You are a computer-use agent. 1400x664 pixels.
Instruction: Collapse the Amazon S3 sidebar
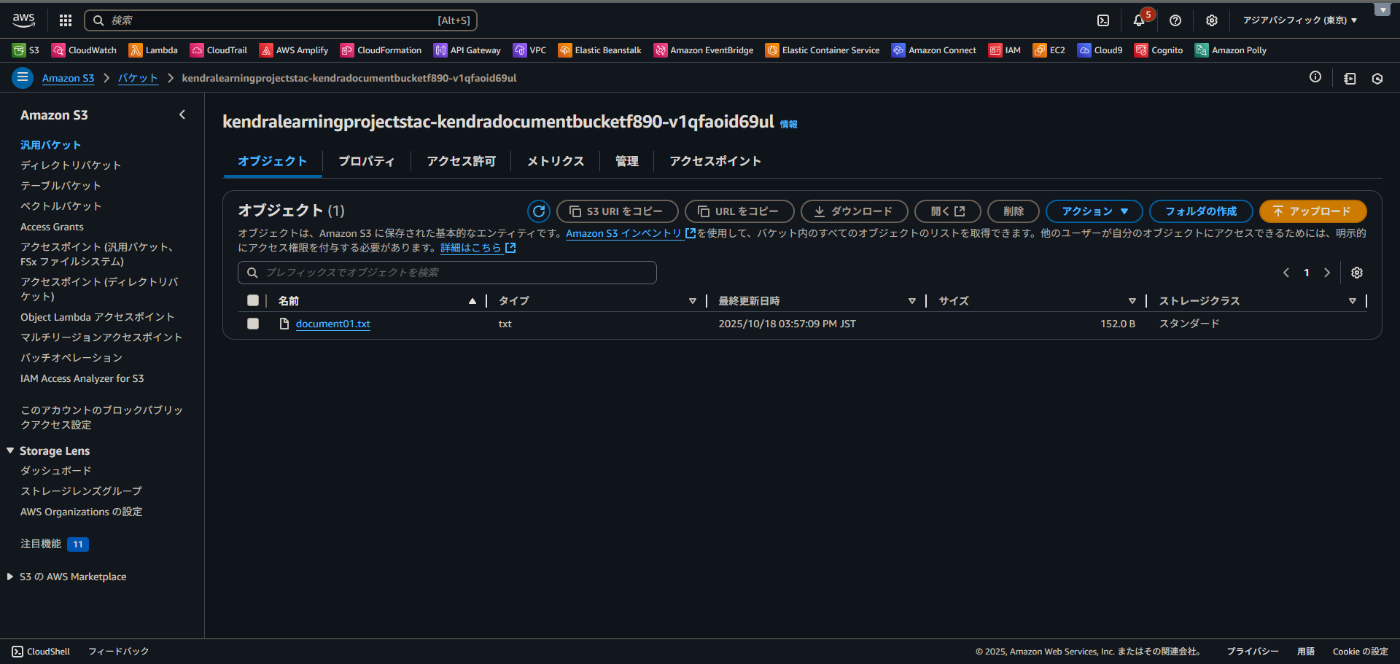pos(182,115)
